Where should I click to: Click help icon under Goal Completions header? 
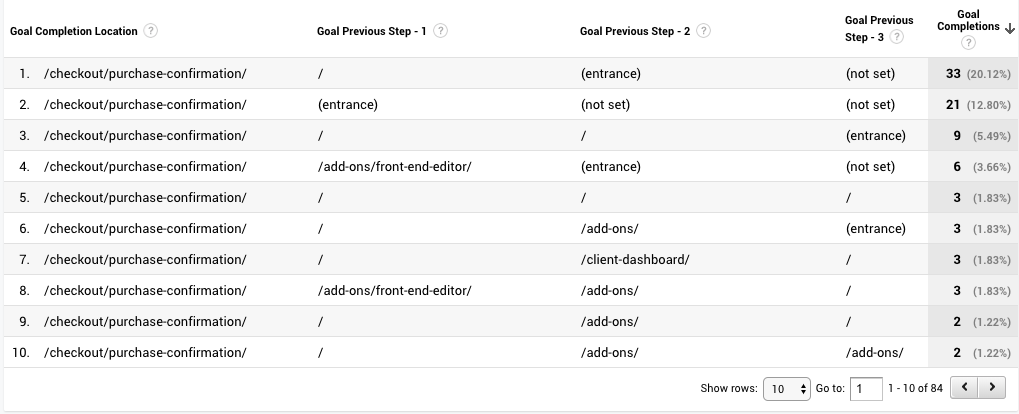click(968, 43)
